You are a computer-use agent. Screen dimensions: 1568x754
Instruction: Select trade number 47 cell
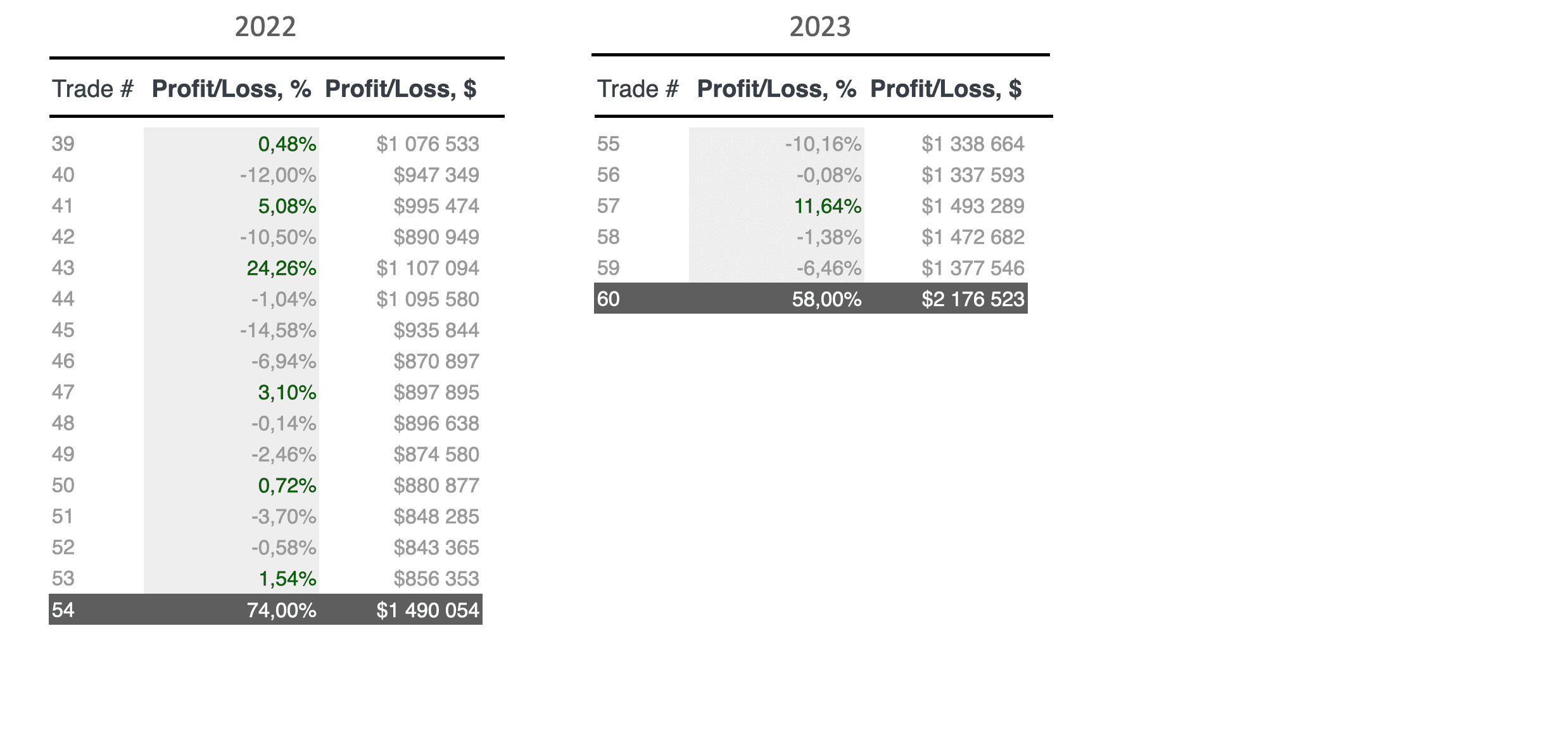pos(63,392)
